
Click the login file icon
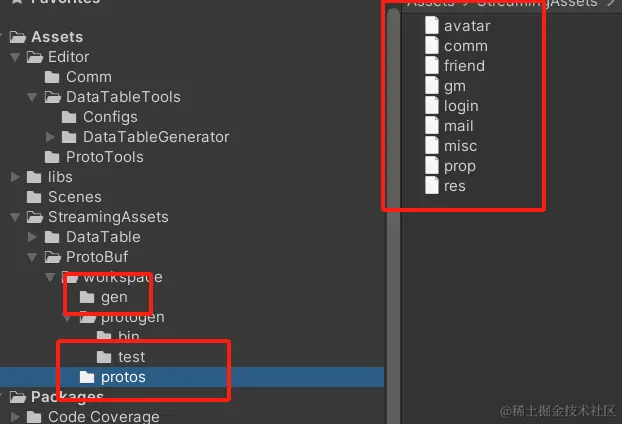[x=432, y=106]
